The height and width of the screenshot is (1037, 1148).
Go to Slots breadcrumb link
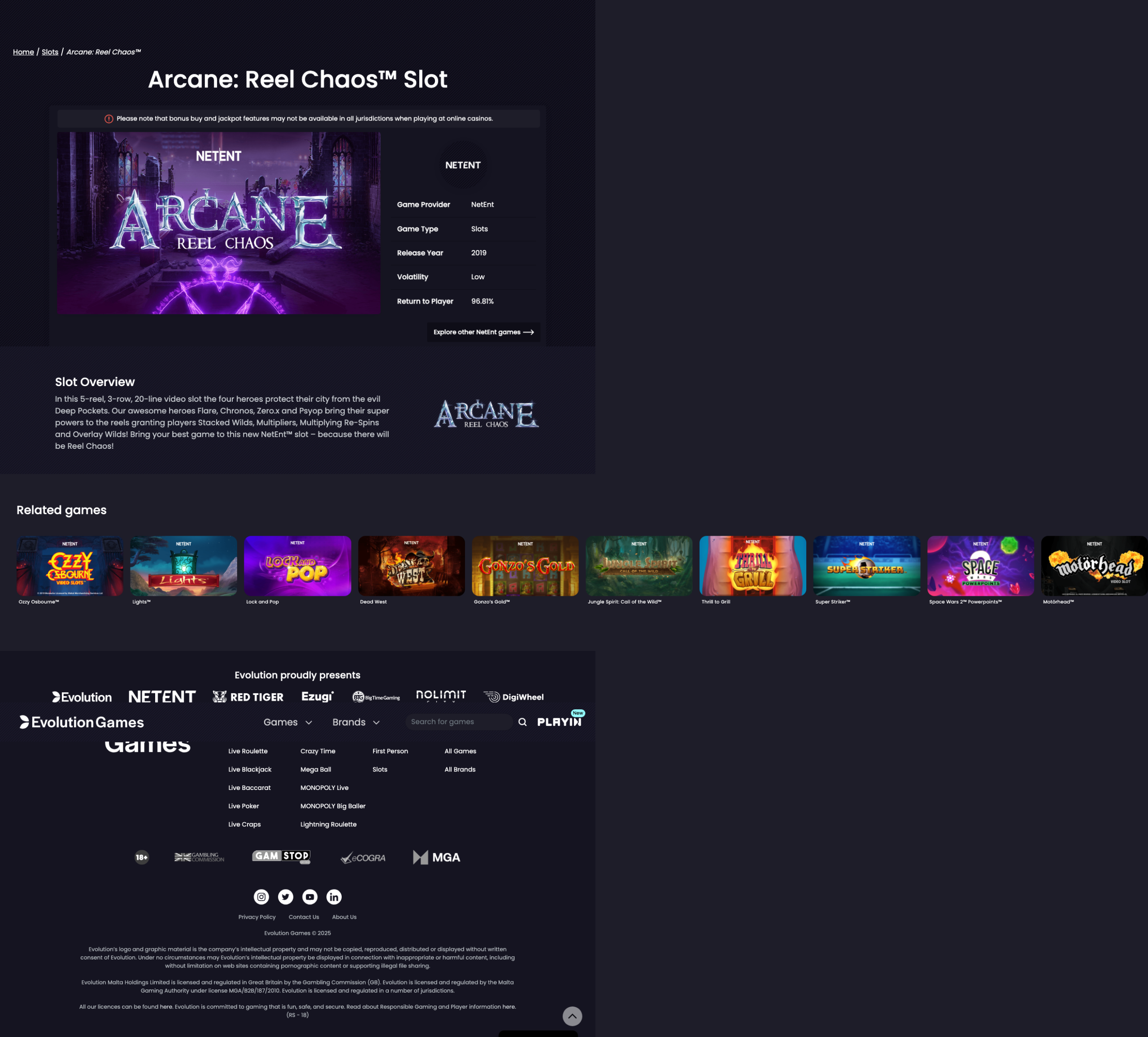[x=50, y=52]
